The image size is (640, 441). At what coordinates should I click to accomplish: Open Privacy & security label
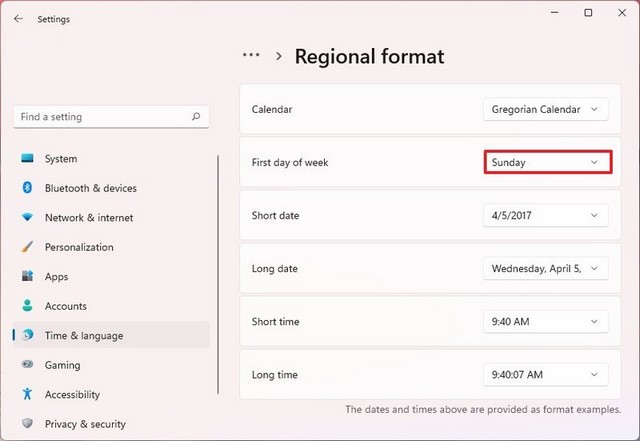pyautogui.click(x=85, y=424)
